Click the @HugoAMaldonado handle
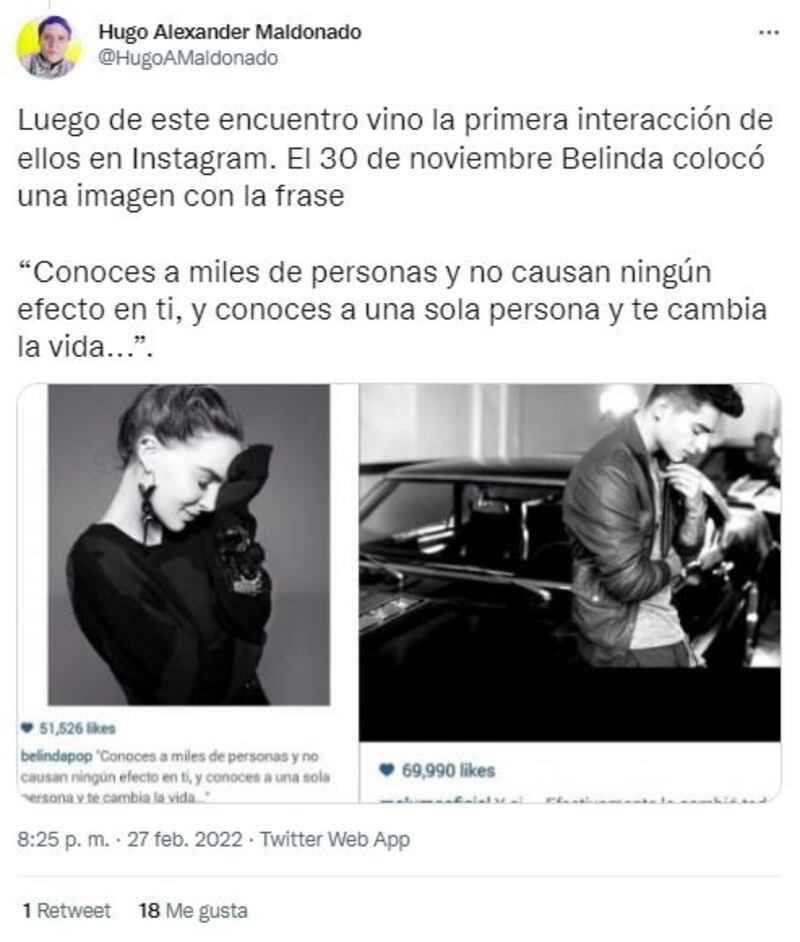This screenshot has width=800, height=942. pyautogui.click(x=187, y=58)
